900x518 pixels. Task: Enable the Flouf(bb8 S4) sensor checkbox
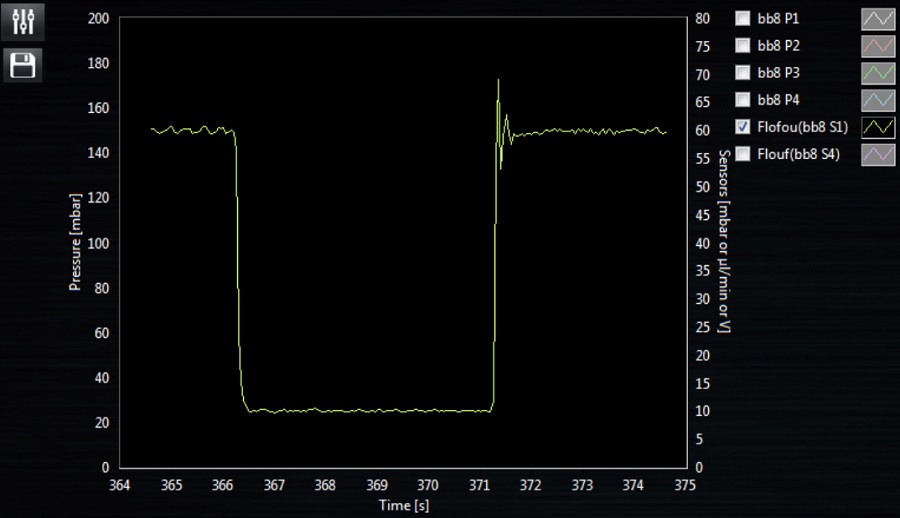[742, 153]
